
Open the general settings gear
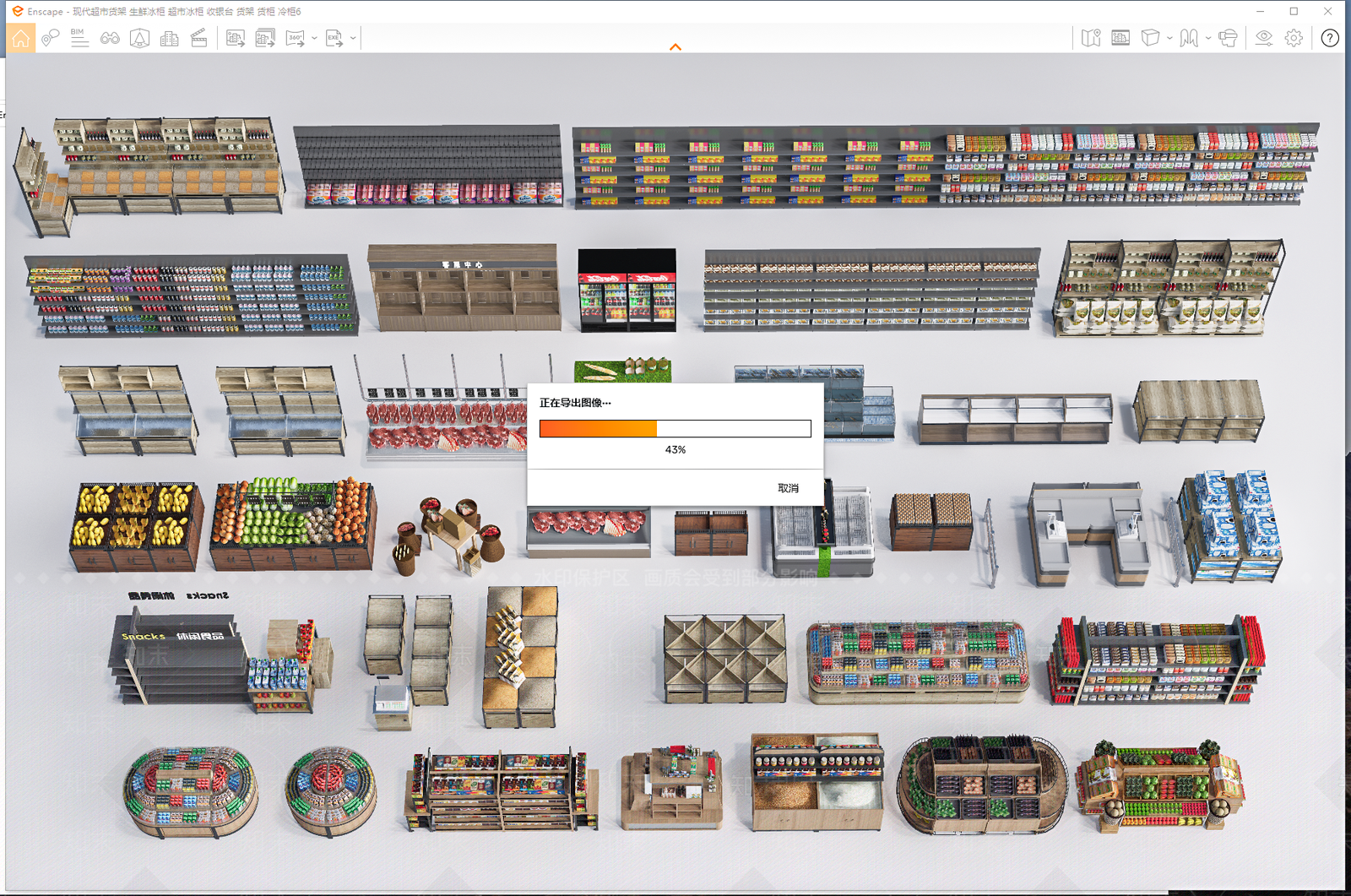(x=1294, y=38)
